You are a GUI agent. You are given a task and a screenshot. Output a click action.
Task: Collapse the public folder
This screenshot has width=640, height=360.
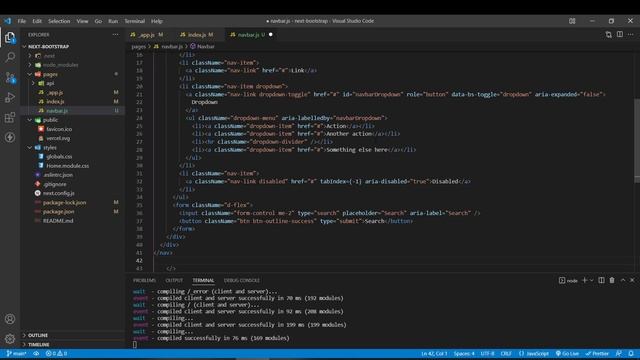(30, 120)
